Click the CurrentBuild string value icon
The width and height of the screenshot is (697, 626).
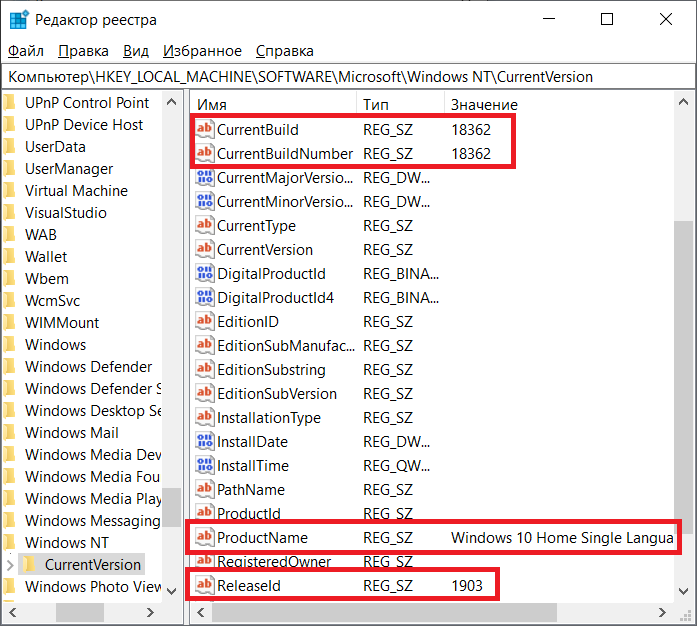pyautogui.click(x=204, y=129)
